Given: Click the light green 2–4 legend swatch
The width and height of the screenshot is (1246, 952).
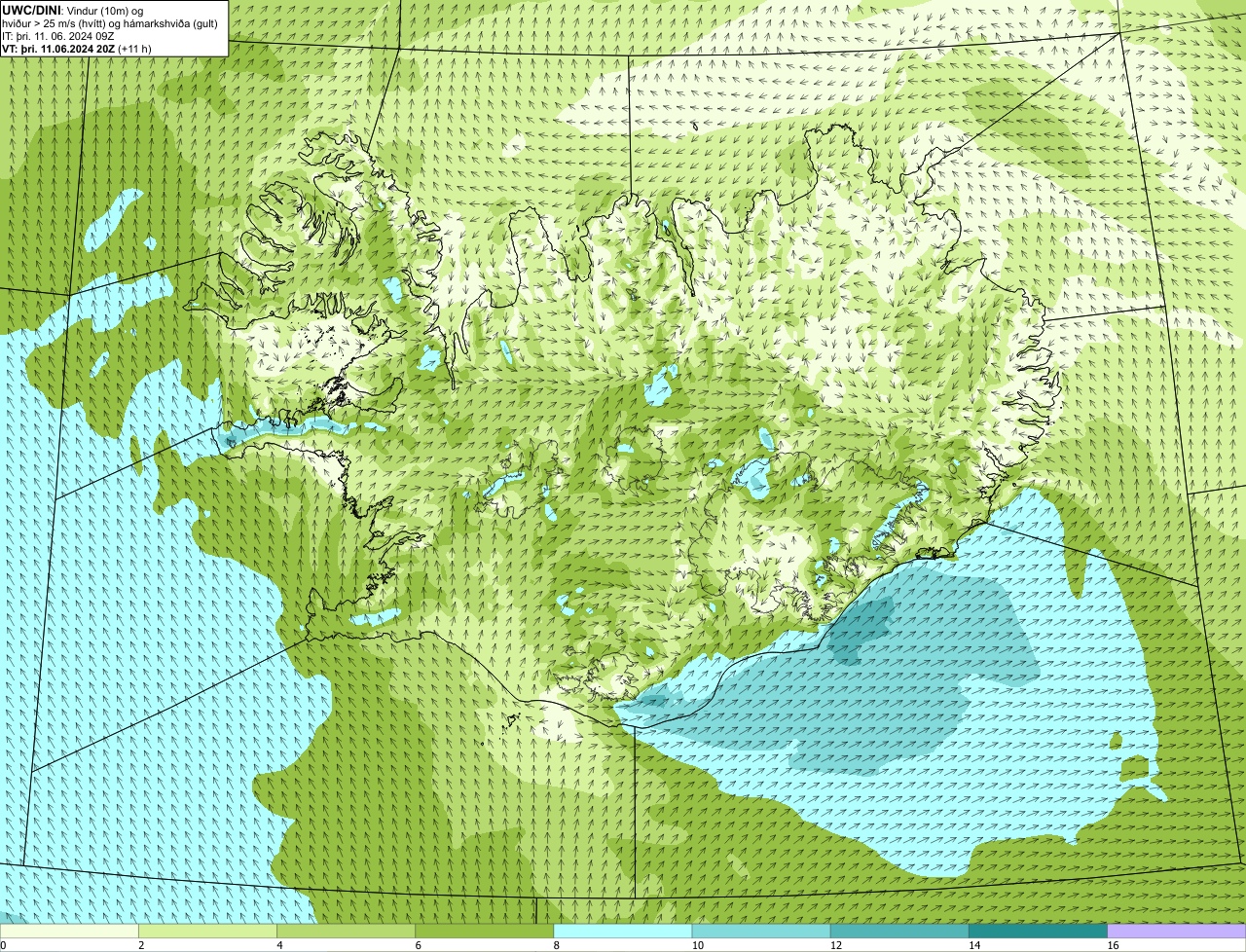Looking at the screenshot, I should click(x=208, y=931).
